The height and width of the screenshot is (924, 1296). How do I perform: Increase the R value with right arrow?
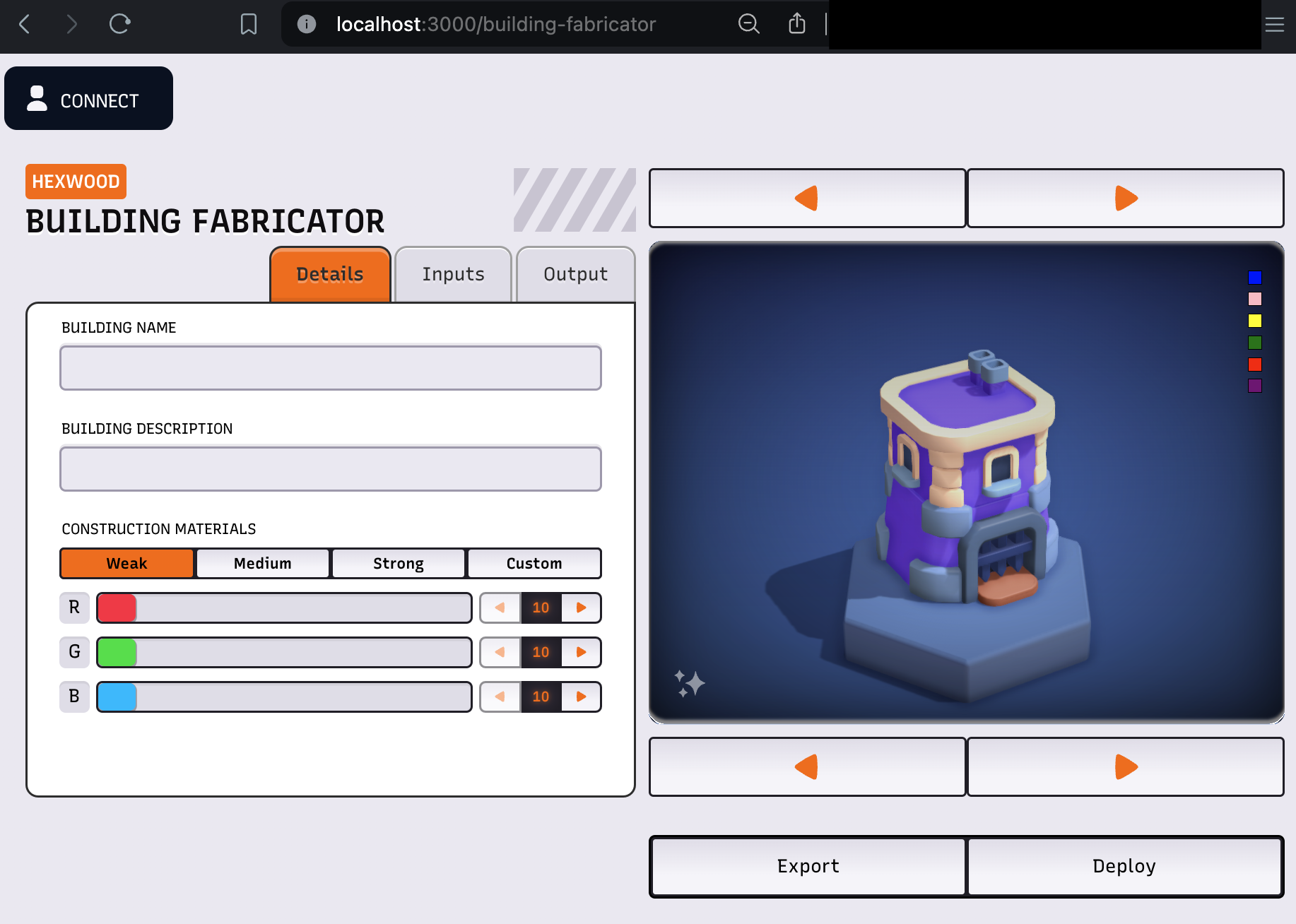581,608
